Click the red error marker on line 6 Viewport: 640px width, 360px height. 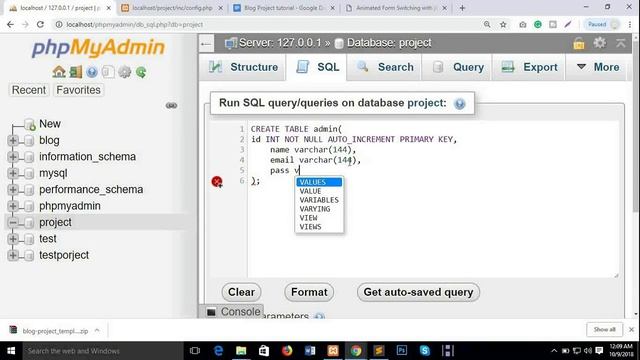point(217,181)
